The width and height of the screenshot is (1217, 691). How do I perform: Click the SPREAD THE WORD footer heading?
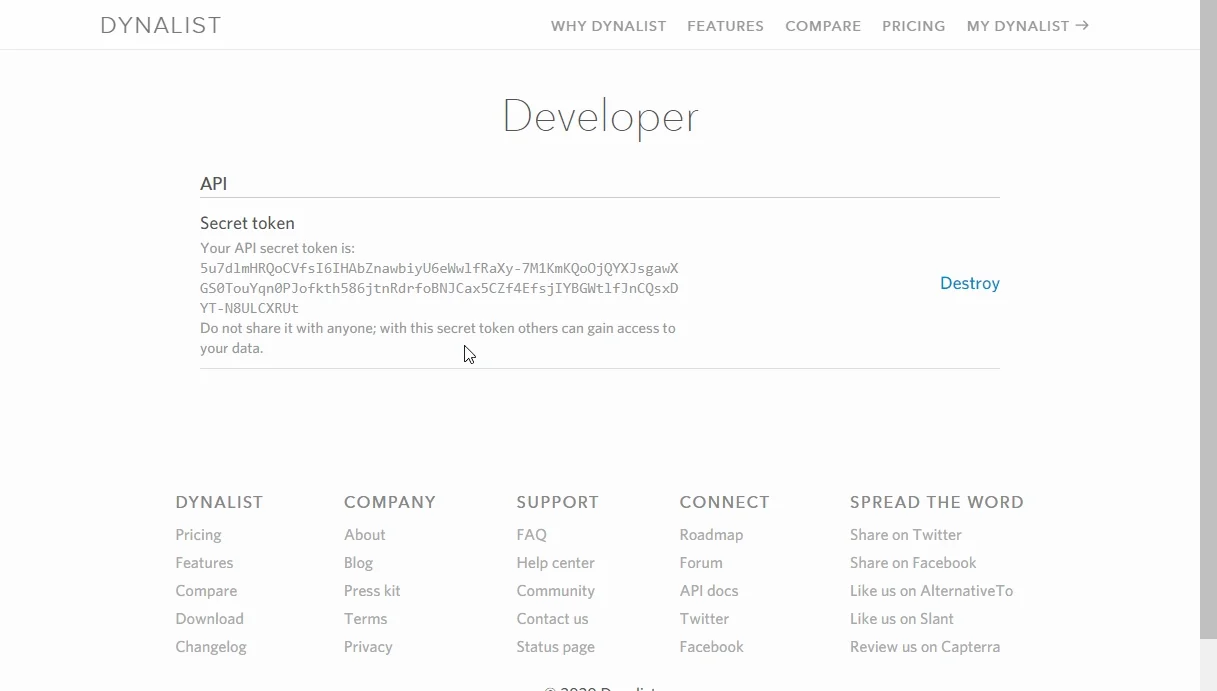pyautogui.click(x=937, y=502)
